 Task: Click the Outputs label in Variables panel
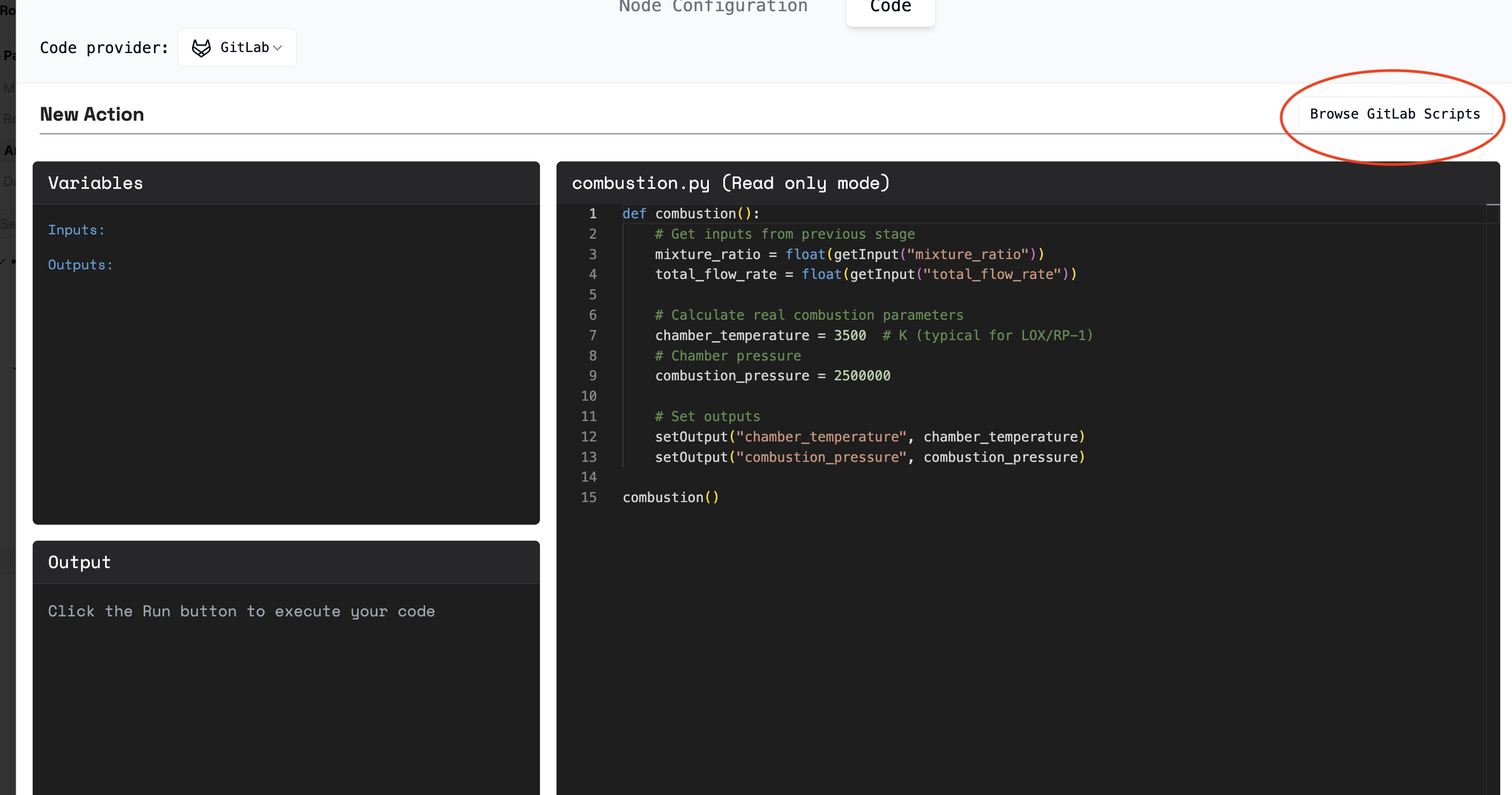[x=80, y=265]
